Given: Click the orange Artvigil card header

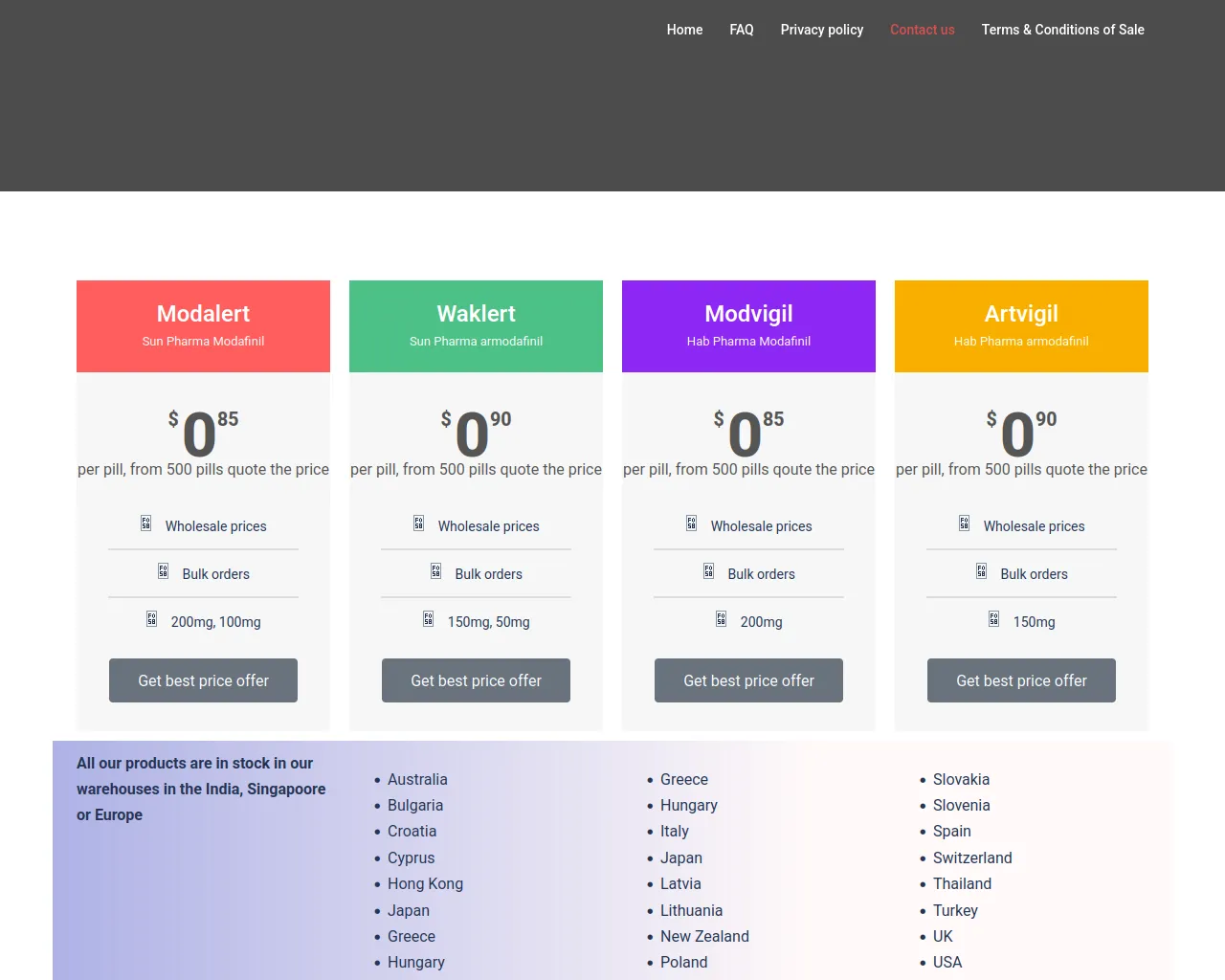Looking at the screenshot, I should coord(1021,326).
